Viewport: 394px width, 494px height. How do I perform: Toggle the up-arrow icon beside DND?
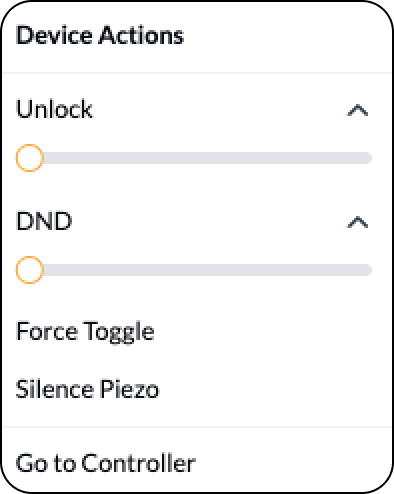[358, 222]
